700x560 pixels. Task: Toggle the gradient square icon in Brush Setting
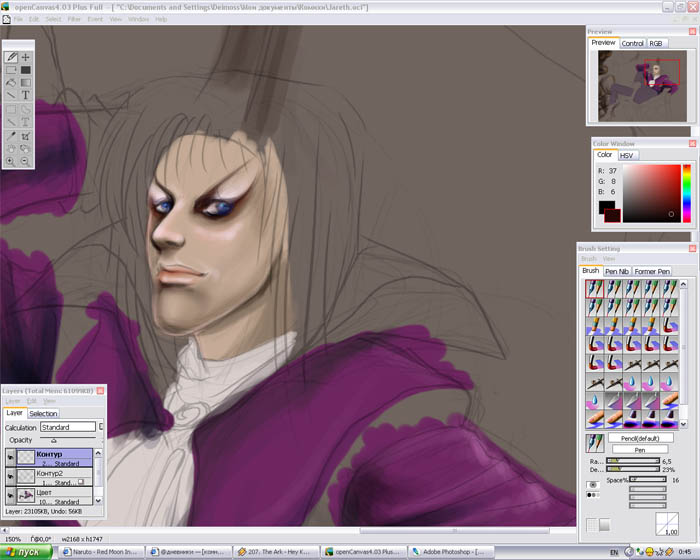point(604,525)
